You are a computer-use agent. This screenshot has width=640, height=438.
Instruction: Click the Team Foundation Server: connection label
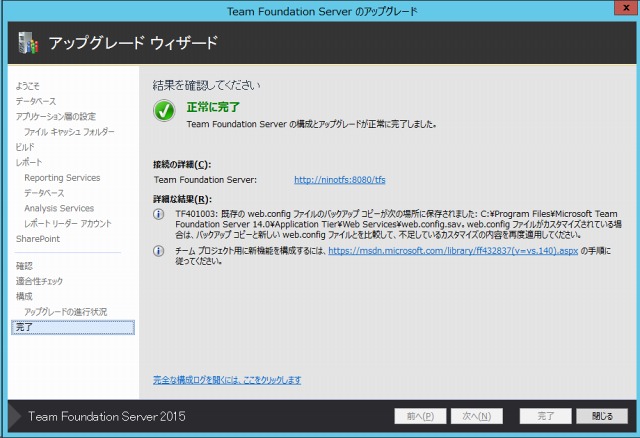click(x=205, y=180)
